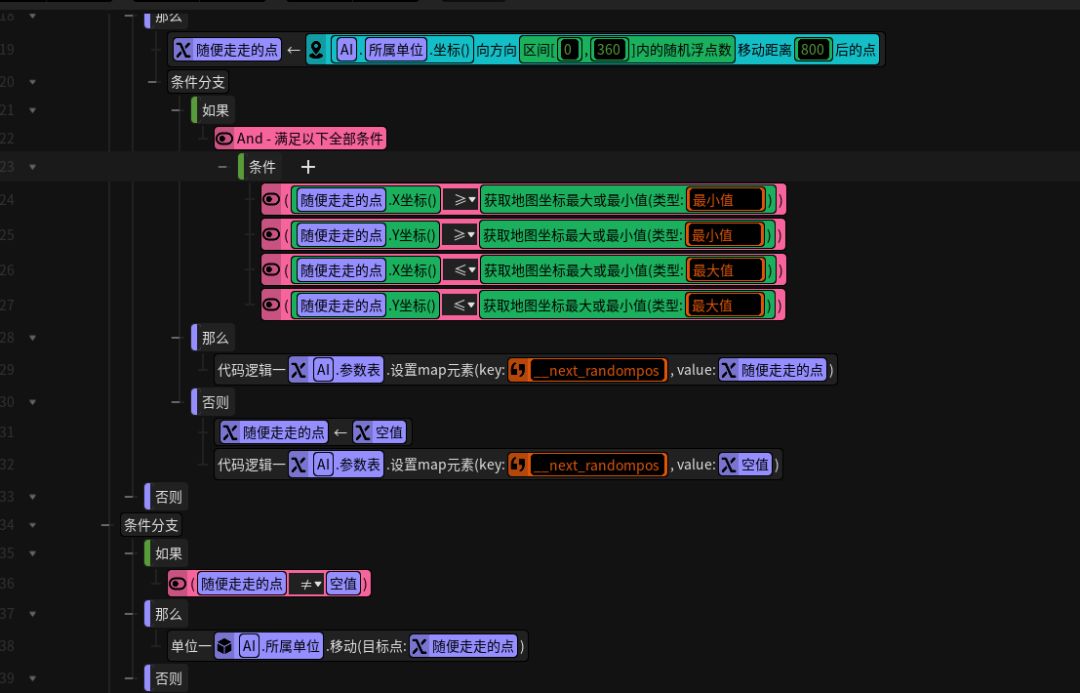Select 空值 chip in line 36 condition

343,584
